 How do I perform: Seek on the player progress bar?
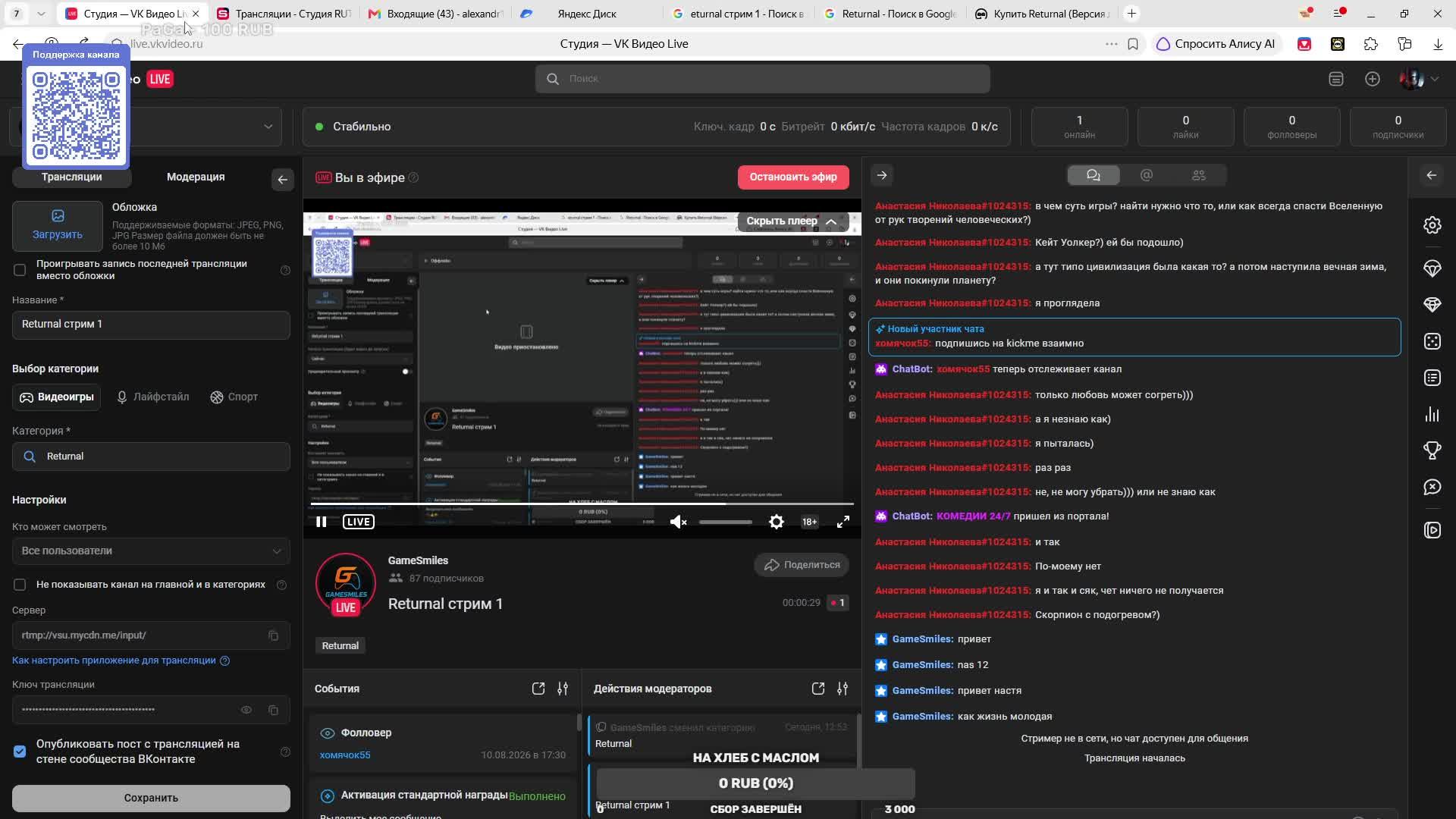tap(582, 504)
